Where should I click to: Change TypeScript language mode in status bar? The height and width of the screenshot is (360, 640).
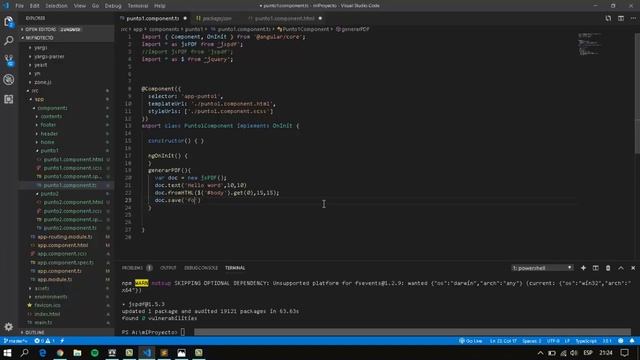click(x=586, y=341)
